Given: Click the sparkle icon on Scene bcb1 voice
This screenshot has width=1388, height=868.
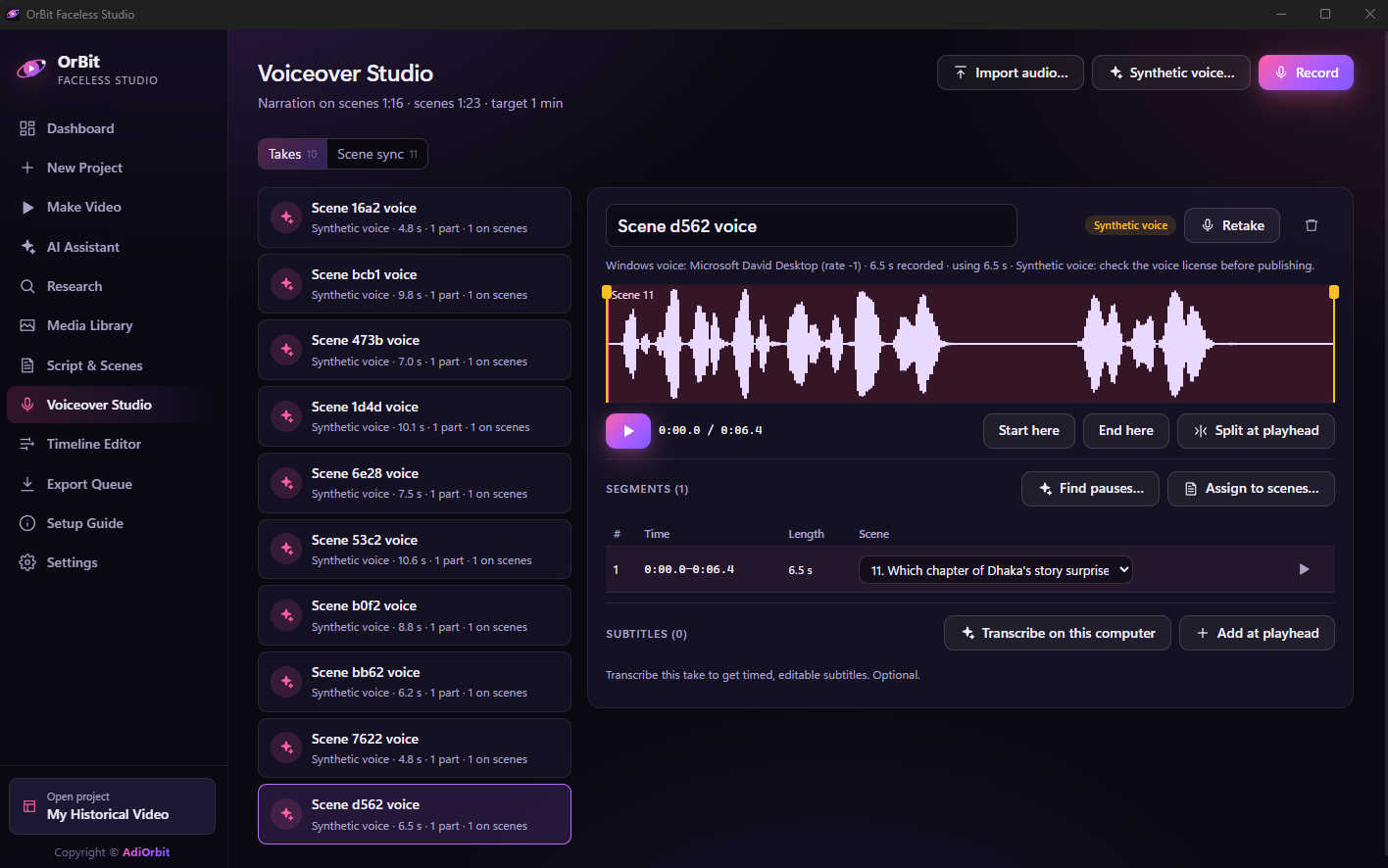Looking at the screenshot, I should (287, 284).
